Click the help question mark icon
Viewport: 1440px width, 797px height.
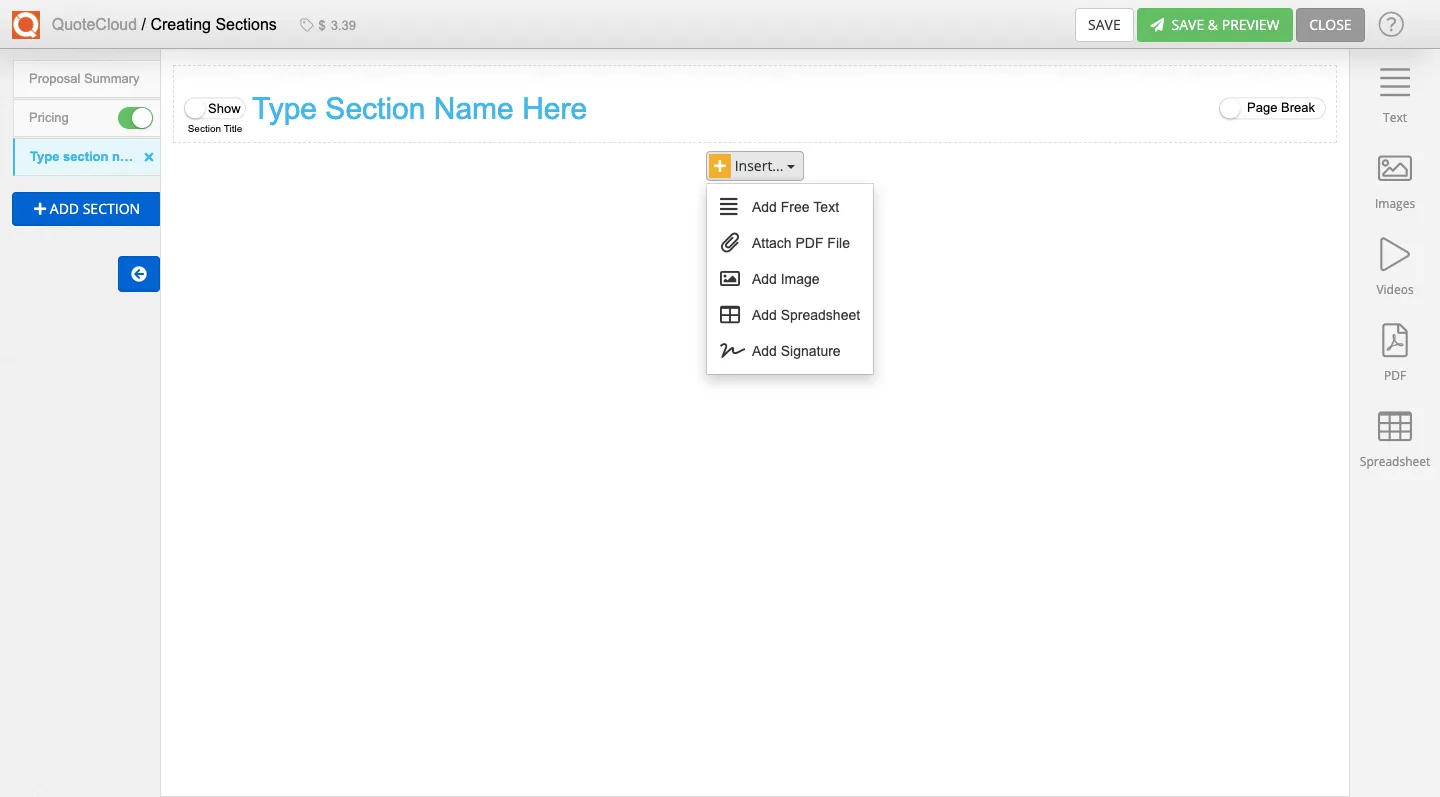pos(1391,25)
